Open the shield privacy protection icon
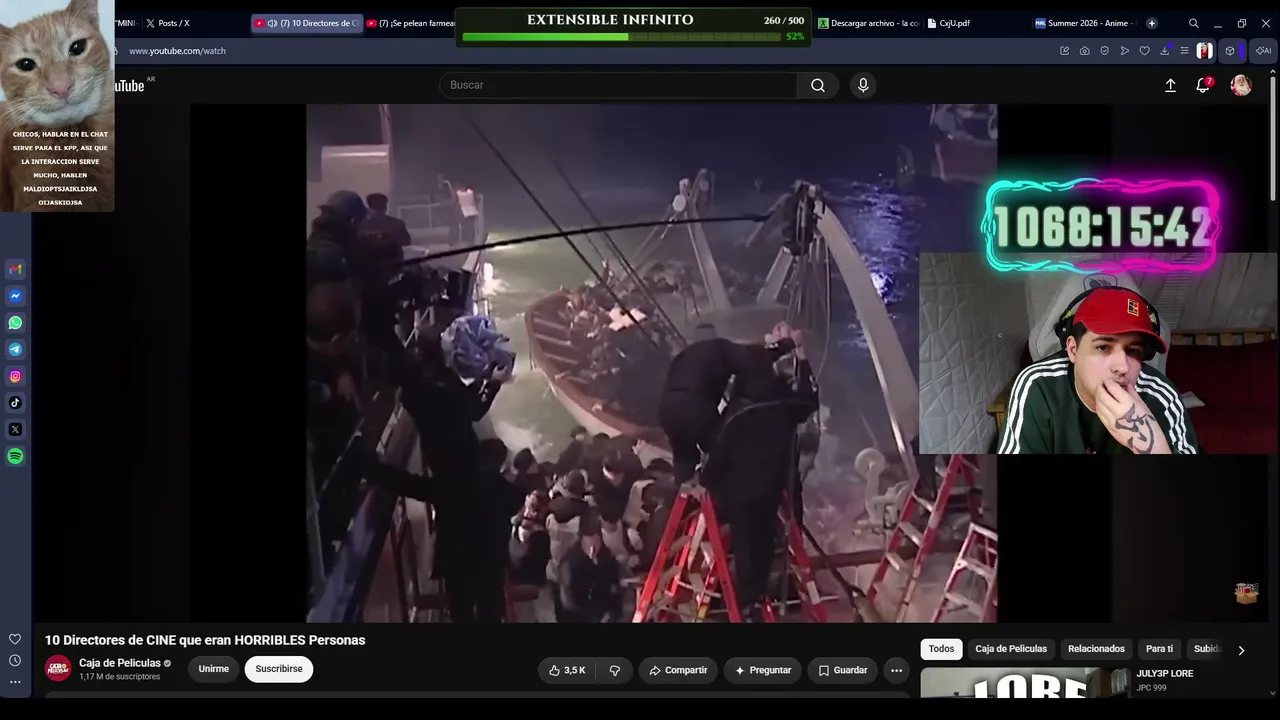Screen dimensions: 1280x720 (1104, 51)
